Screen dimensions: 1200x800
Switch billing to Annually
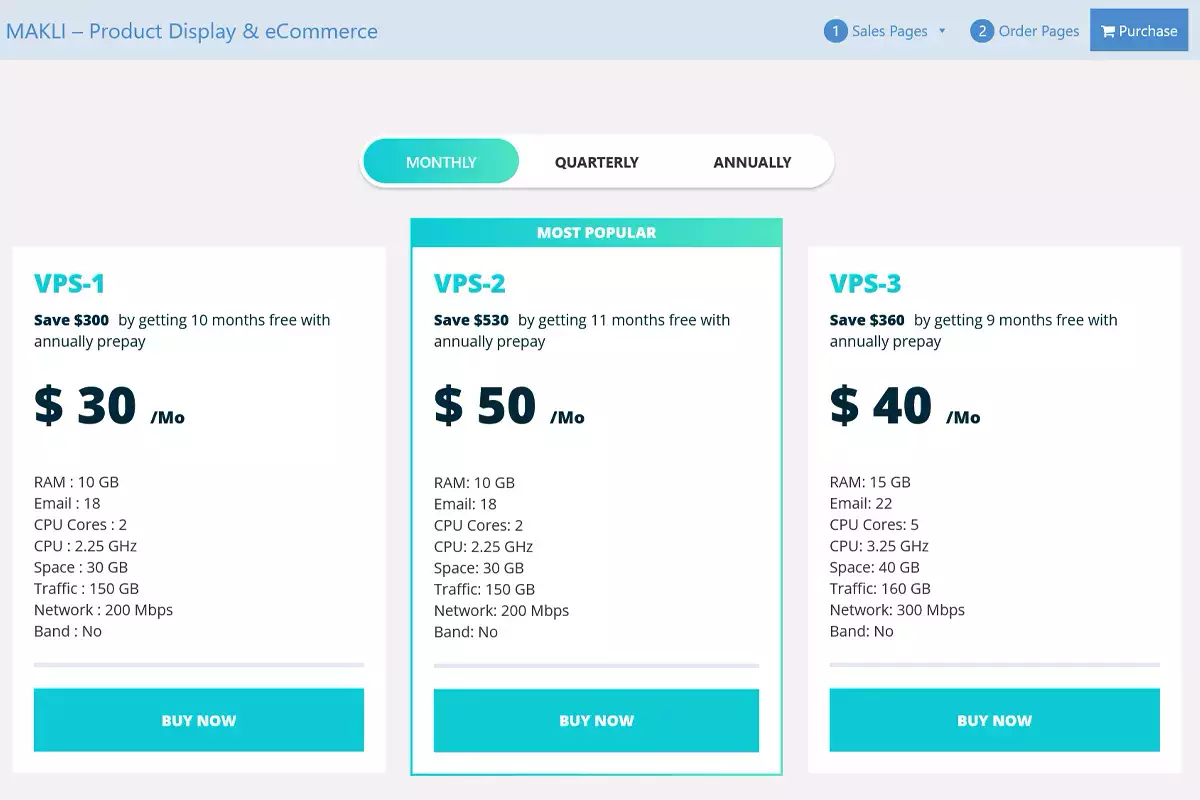(x=752, y=162)
